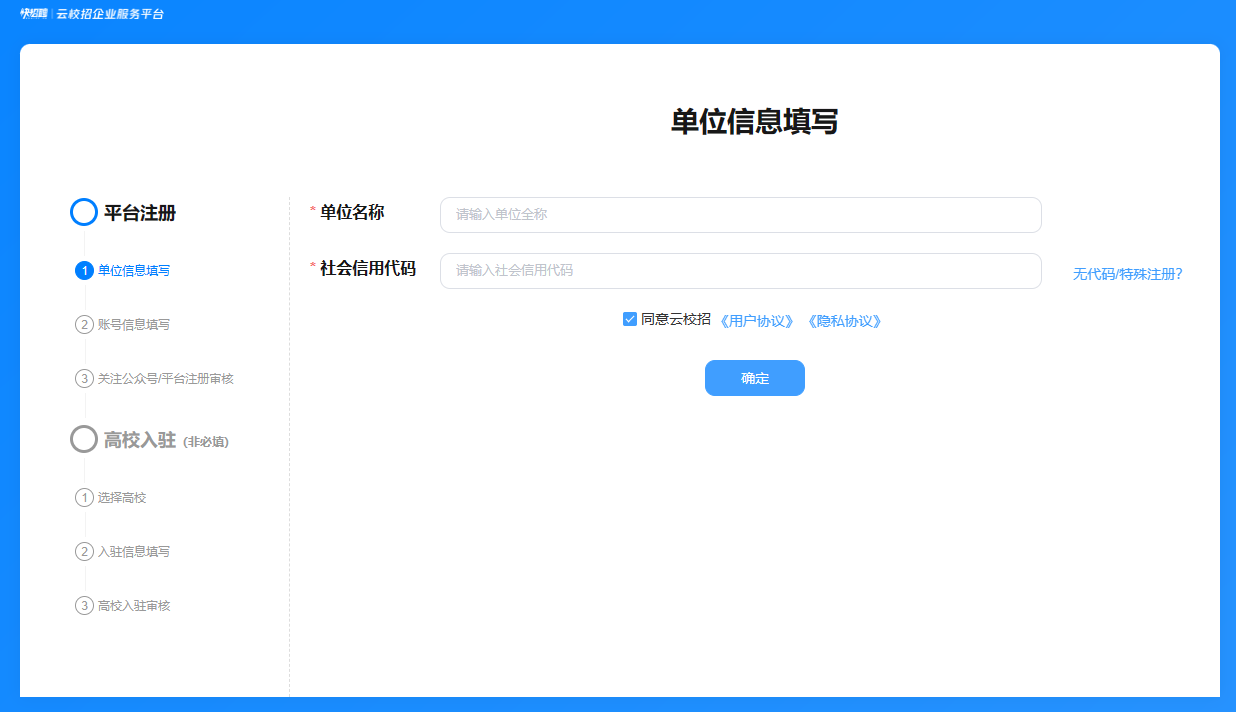Click the 平台注册 circle icon
The image size is (1236, 712).
[x=84, y=212]
